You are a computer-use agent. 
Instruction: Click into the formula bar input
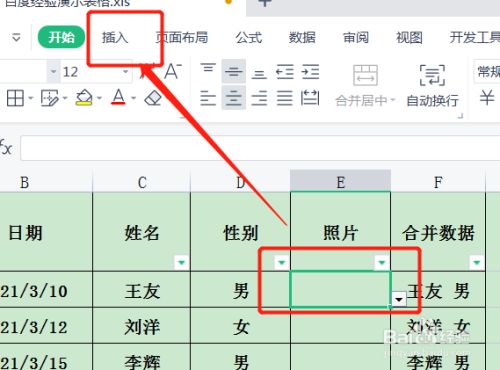[260, 148]
